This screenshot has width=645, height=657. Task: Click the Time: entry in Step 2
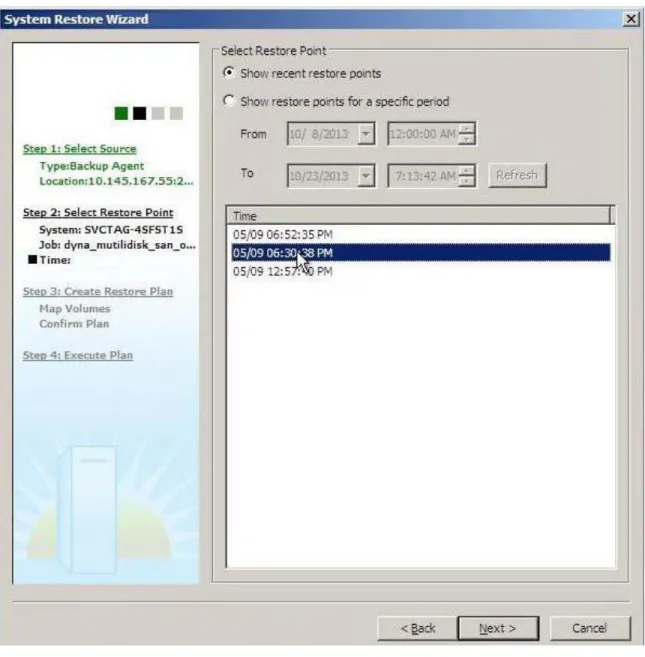pos(55,260)
